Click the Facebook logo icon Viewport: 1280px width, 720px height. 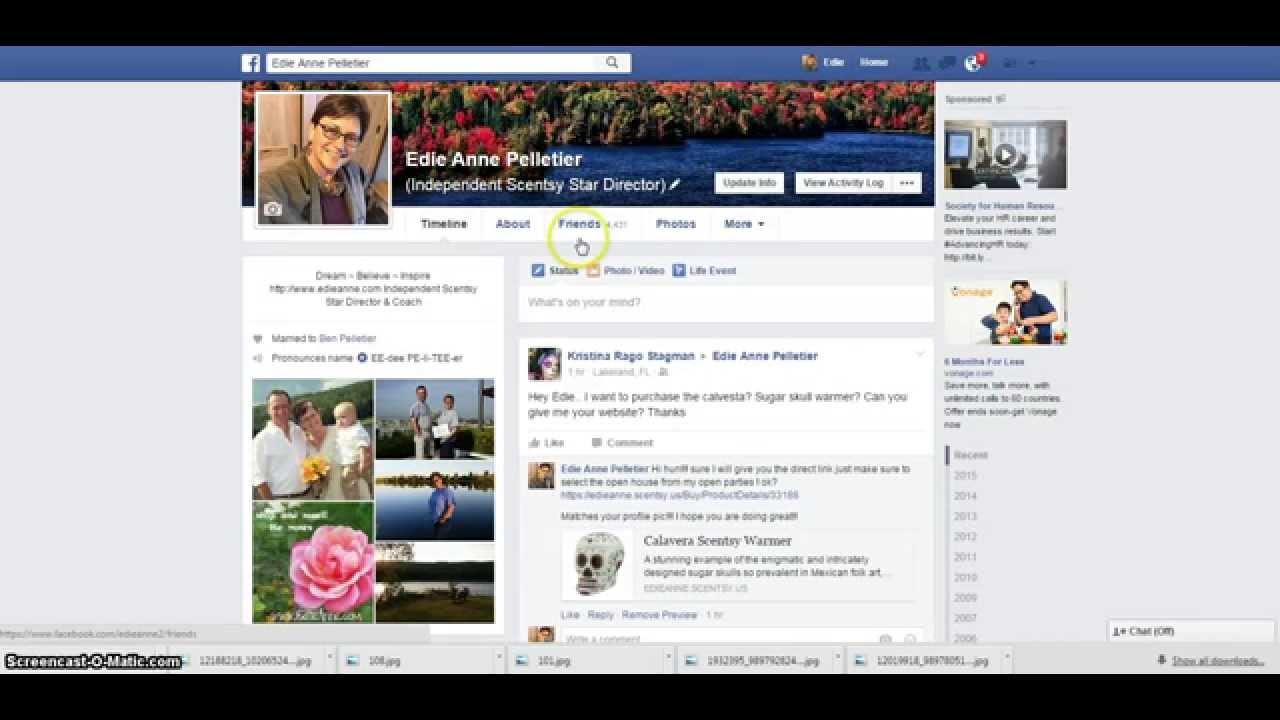tap(251, 63)
